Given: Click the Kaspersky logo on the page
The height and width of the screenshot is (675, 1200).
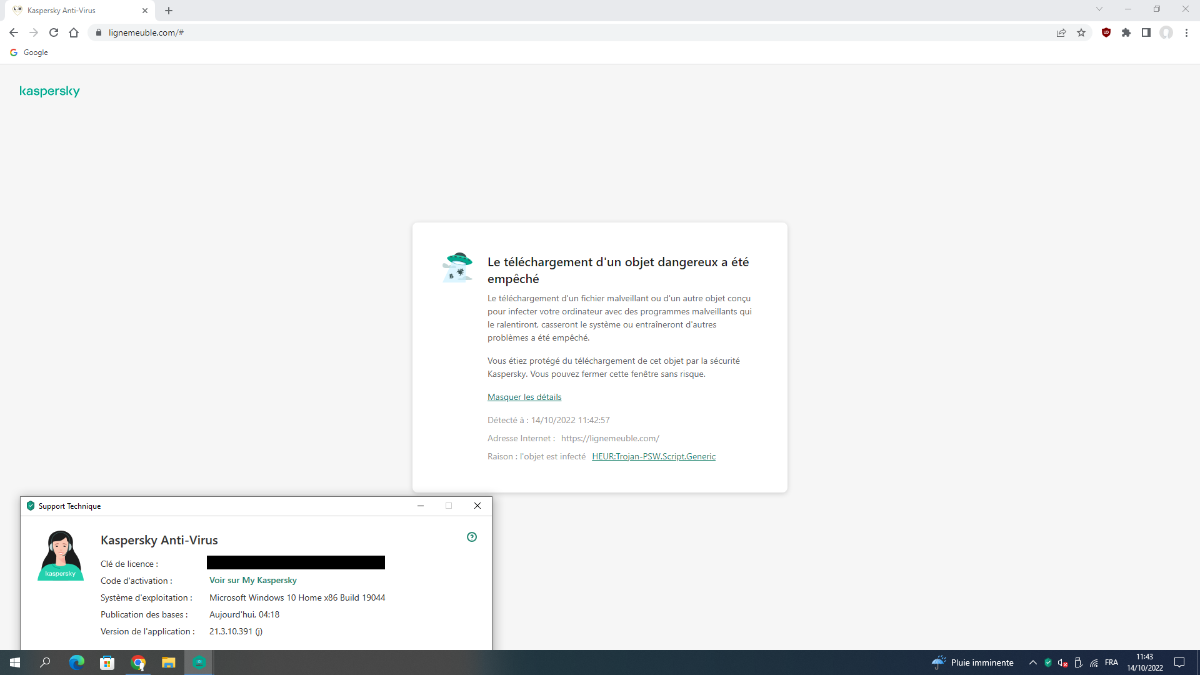Looking at the screenshot, I should [49, 91].
